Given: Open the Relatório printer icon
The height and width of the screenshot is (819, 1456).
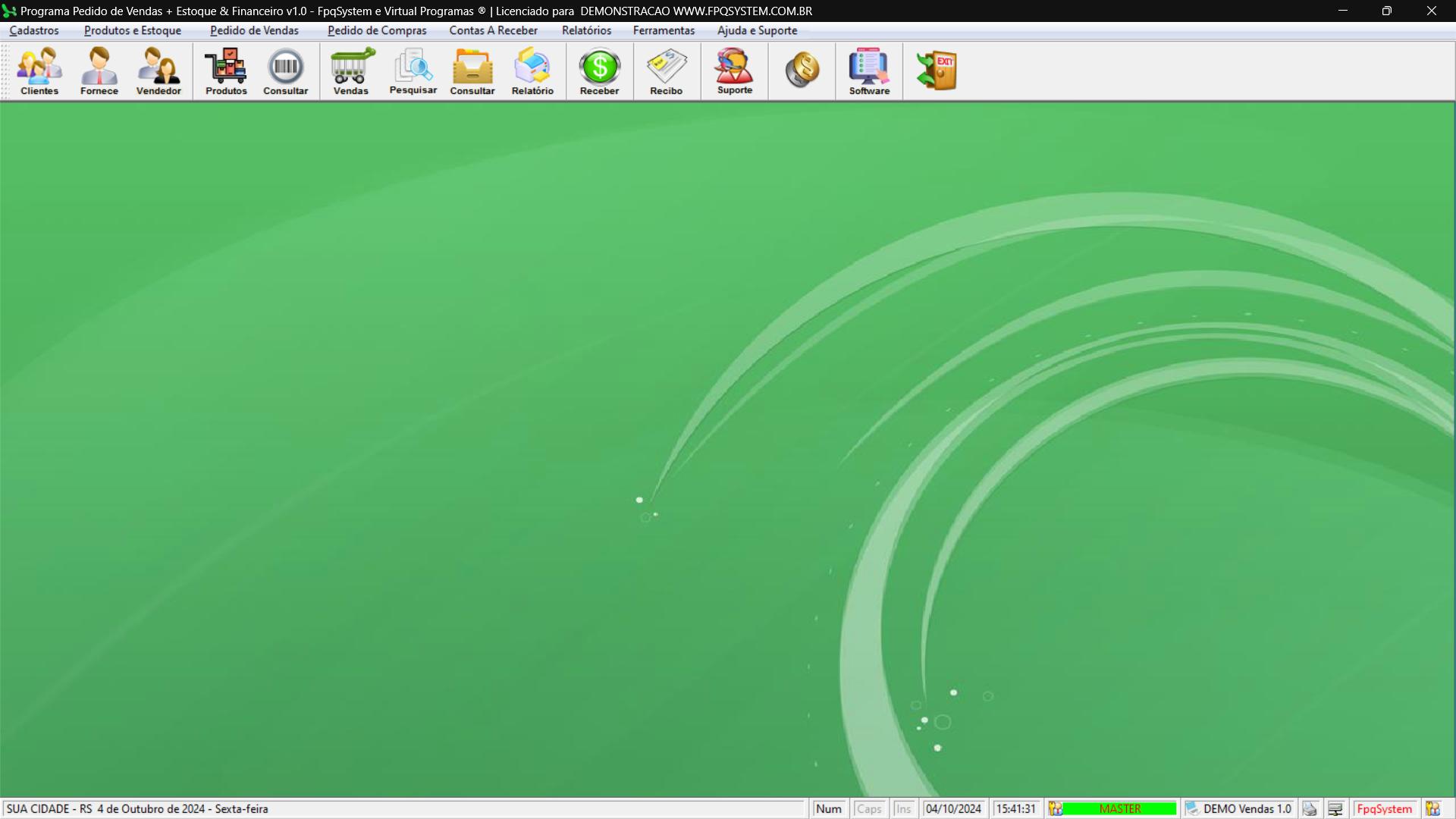Looking at the screenshot, I should coord(532,71).
